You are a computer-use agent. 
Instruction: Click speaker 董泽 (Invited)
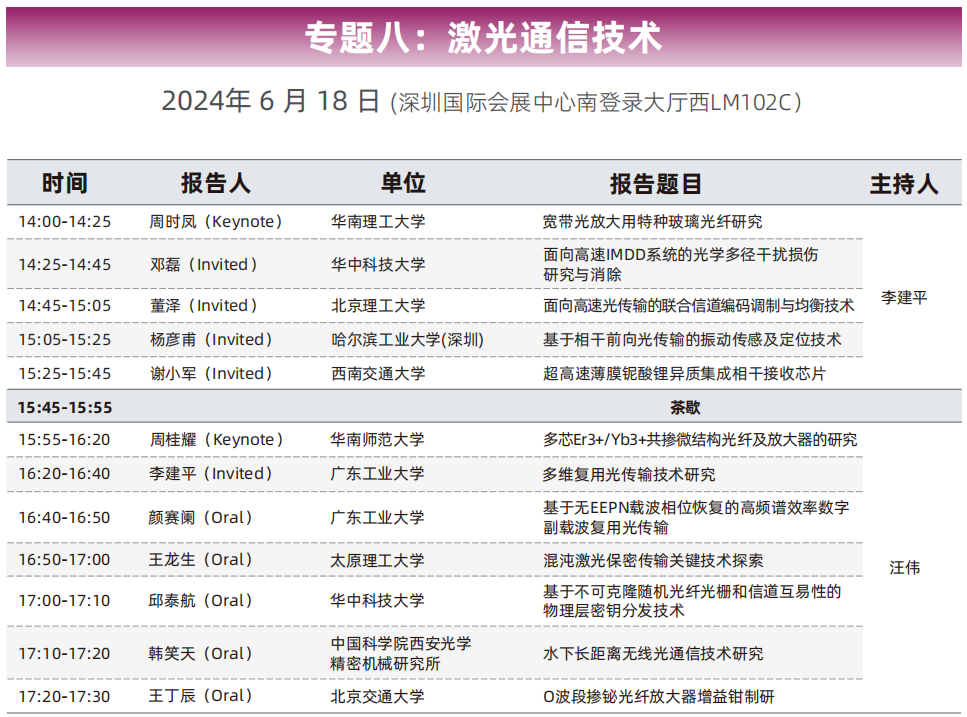tap(204, 306)
